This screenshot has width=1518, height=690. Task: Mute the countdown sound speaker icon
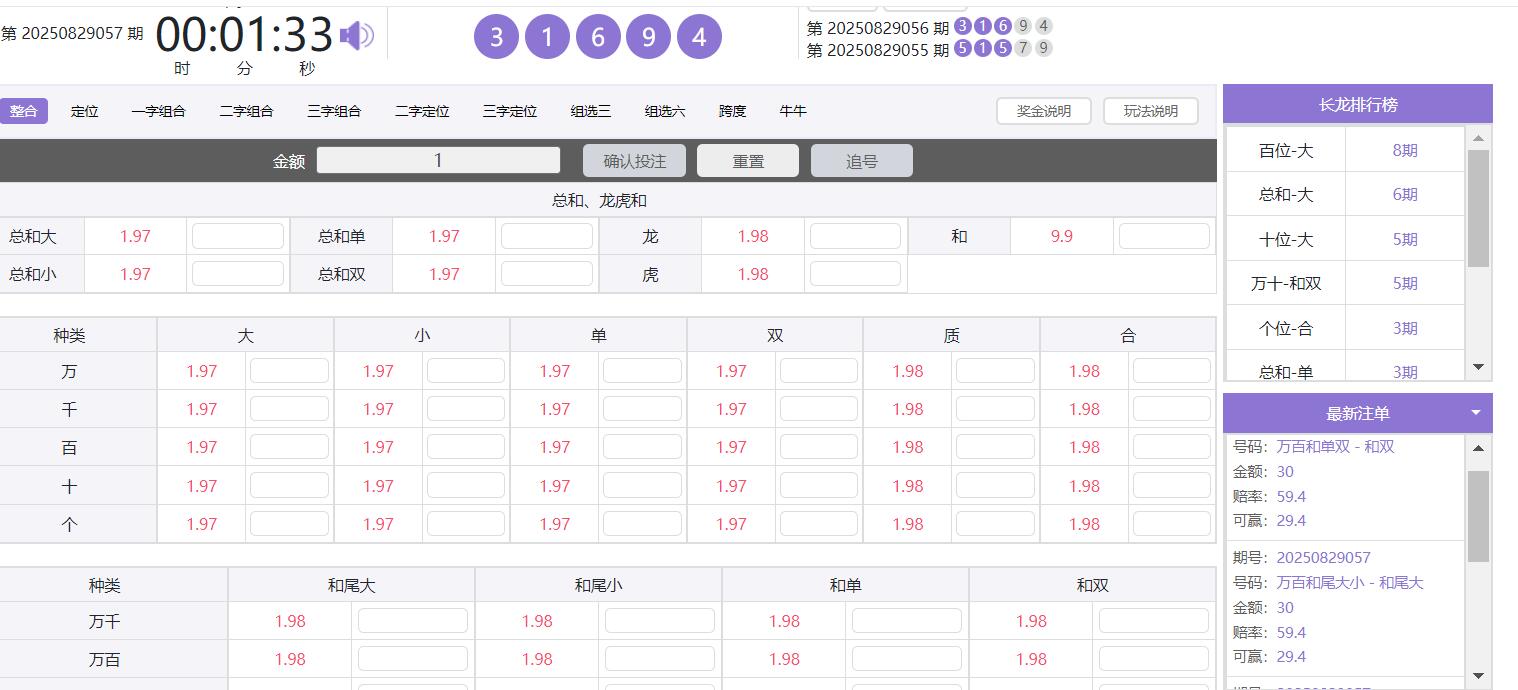point(356,36)
